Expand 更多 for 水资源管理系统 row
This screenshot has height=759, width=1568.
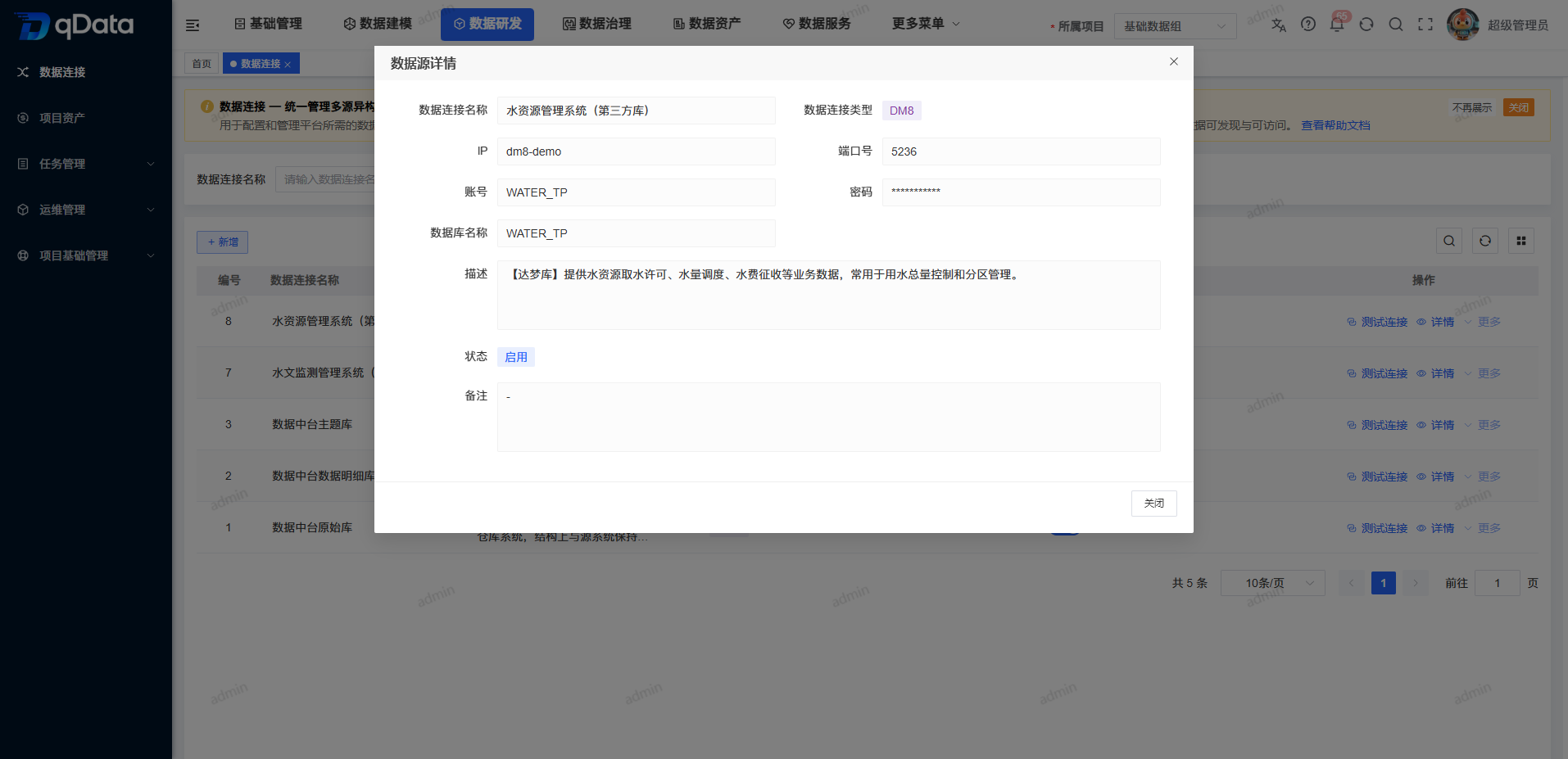click(1483, 322)
